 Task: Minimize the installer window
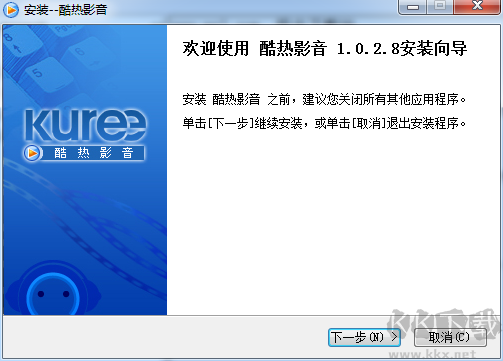pos(413,7)
